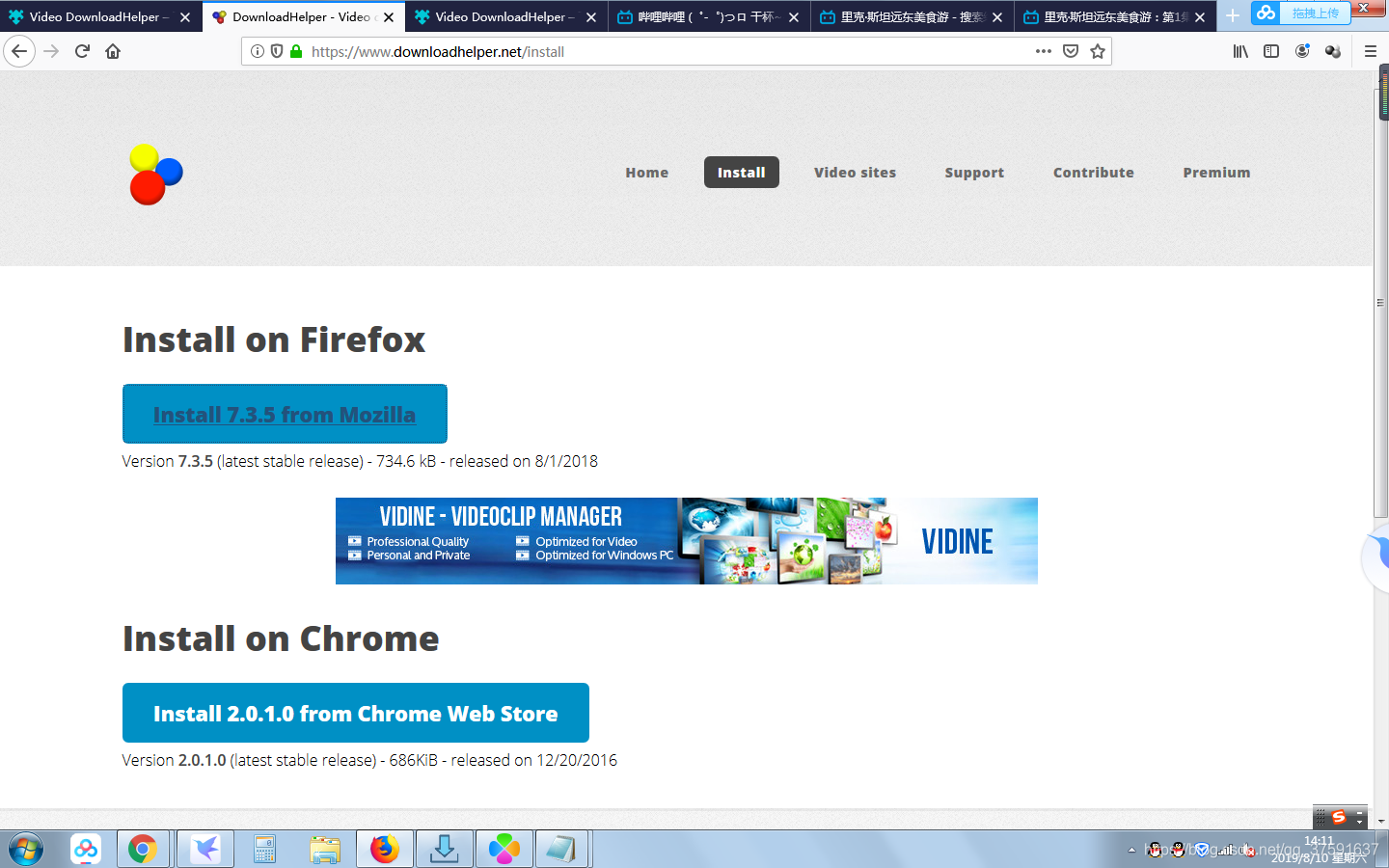
Task: Click the green padlock connection icon
Action: (296, 51)
